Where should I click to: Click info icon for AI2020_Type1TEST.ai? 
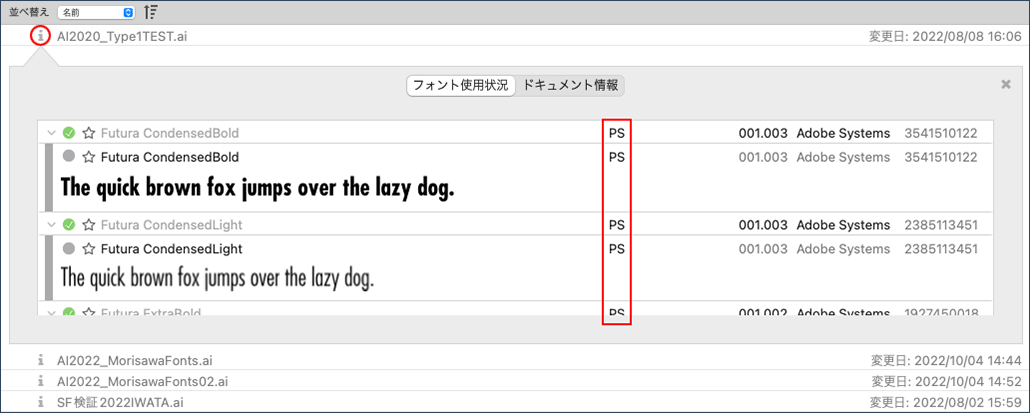[x=41, y=36]
